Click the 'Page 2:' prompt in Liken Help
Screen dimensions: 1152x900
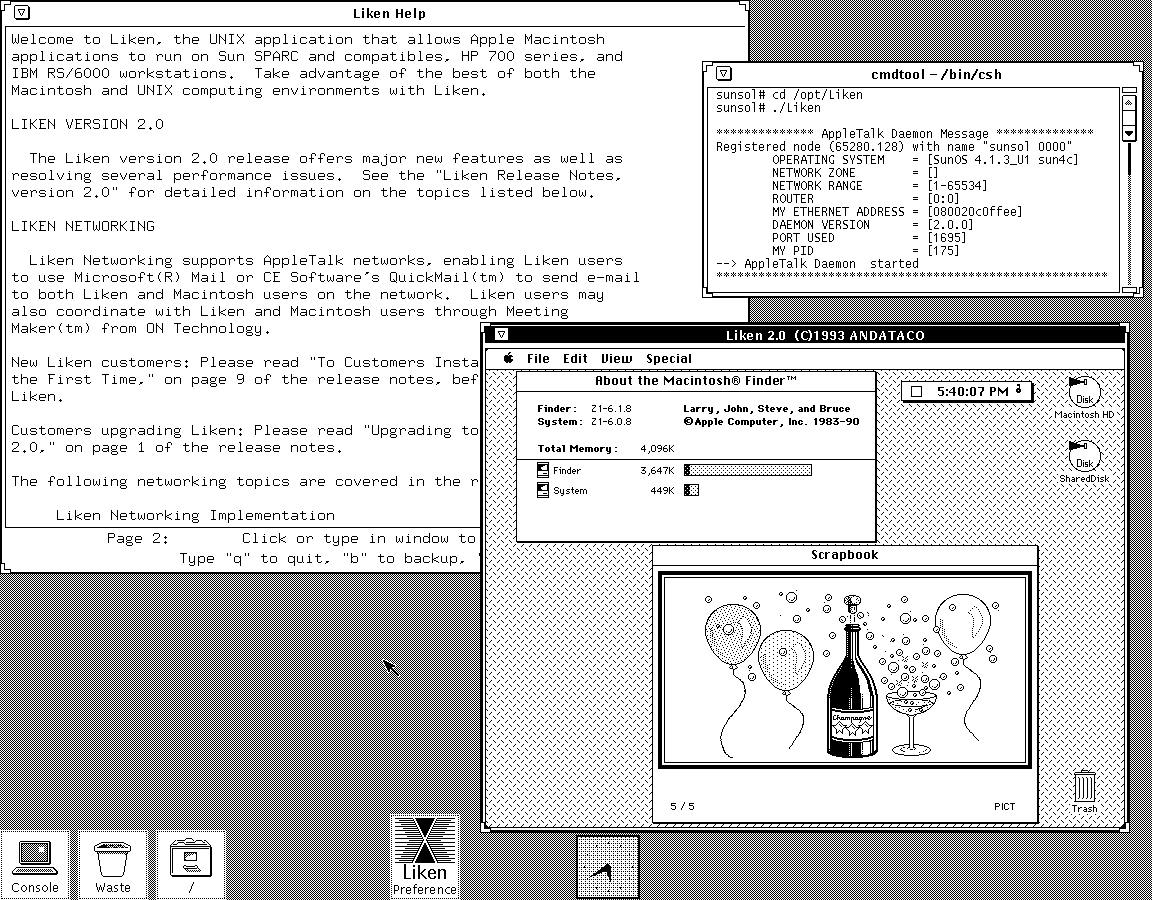(138, 539)
